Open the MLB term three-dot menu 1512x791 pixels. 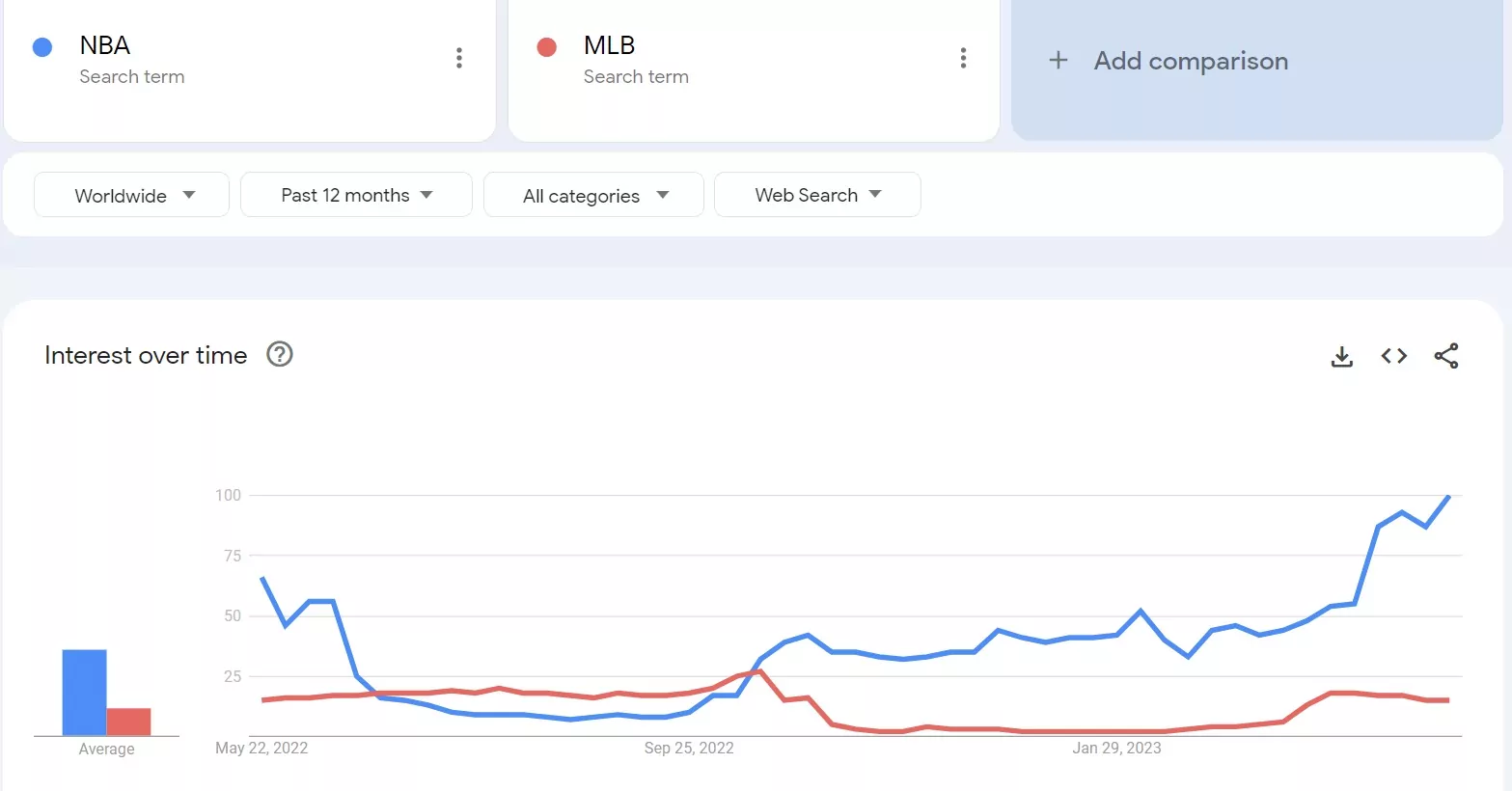[x=963, y=58]
